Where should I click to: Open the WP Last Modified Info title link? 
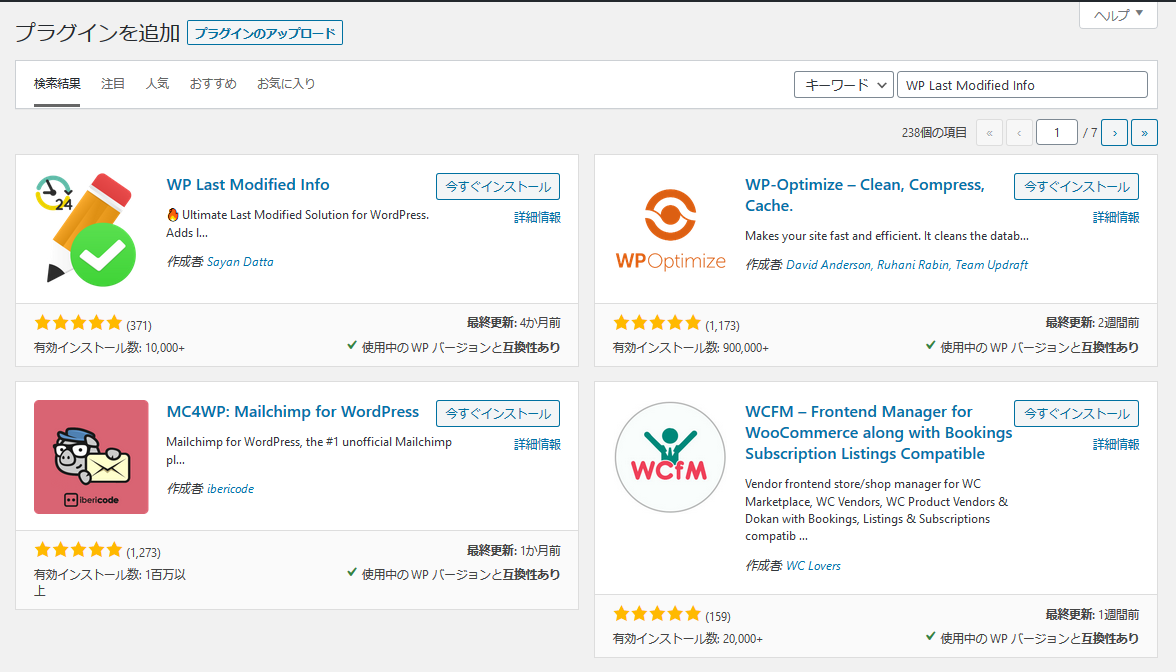coord(248,184)
